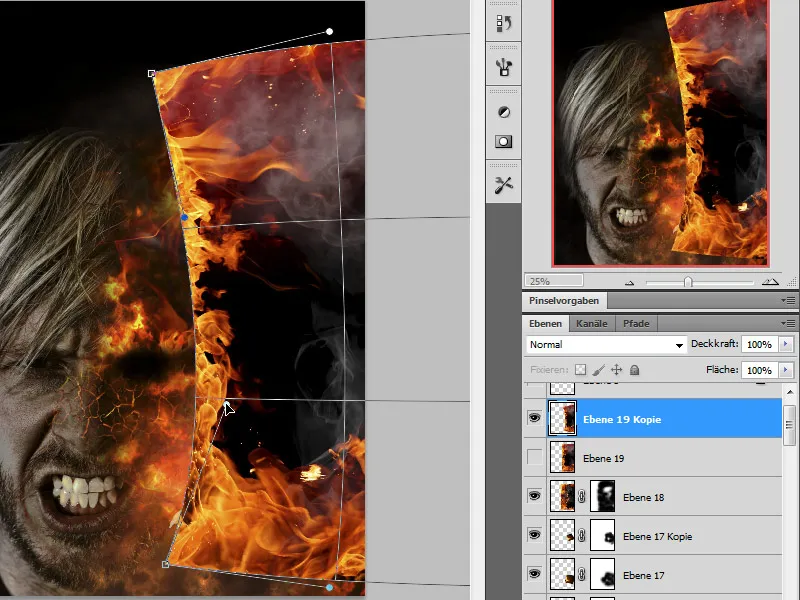Click the Fläche 100% value field
The image size is (800, 600).
pos(759,370)
